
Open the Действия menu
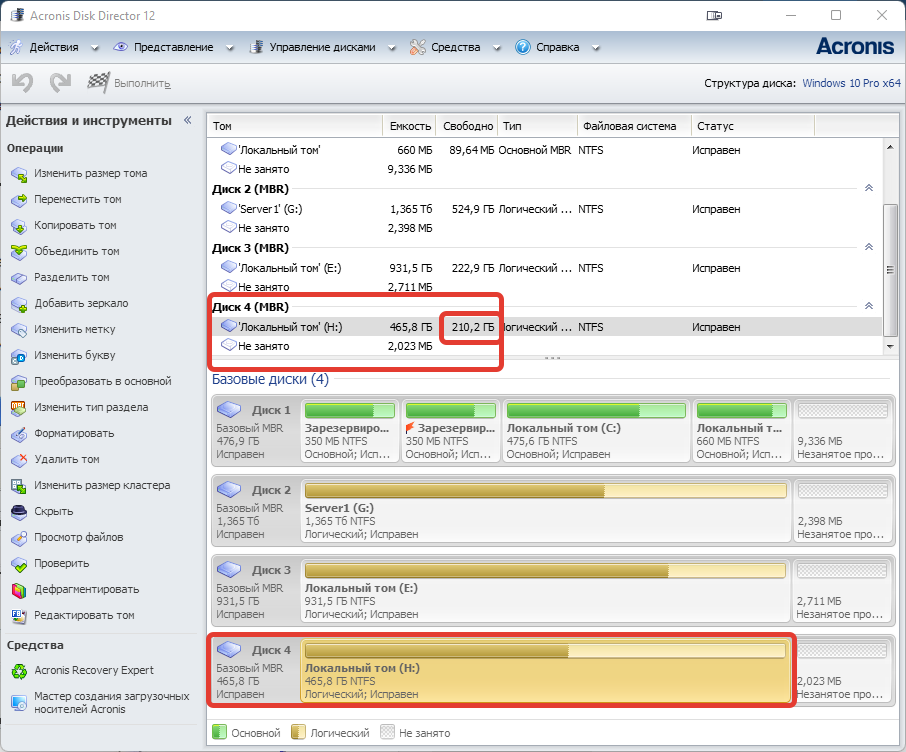click(x=54, y=47)
